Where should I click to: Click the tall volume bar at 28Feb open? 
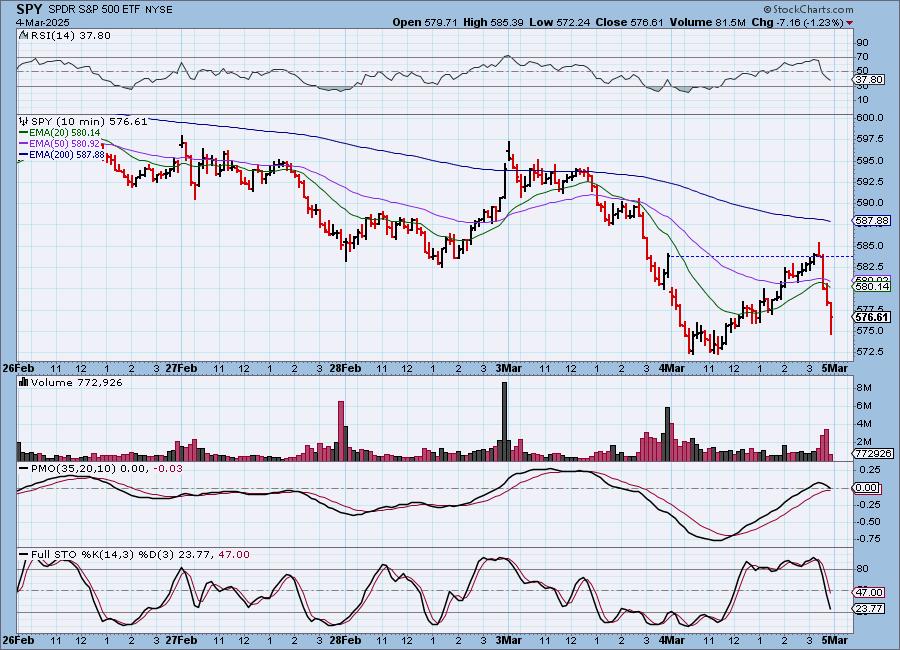point(341,431)
